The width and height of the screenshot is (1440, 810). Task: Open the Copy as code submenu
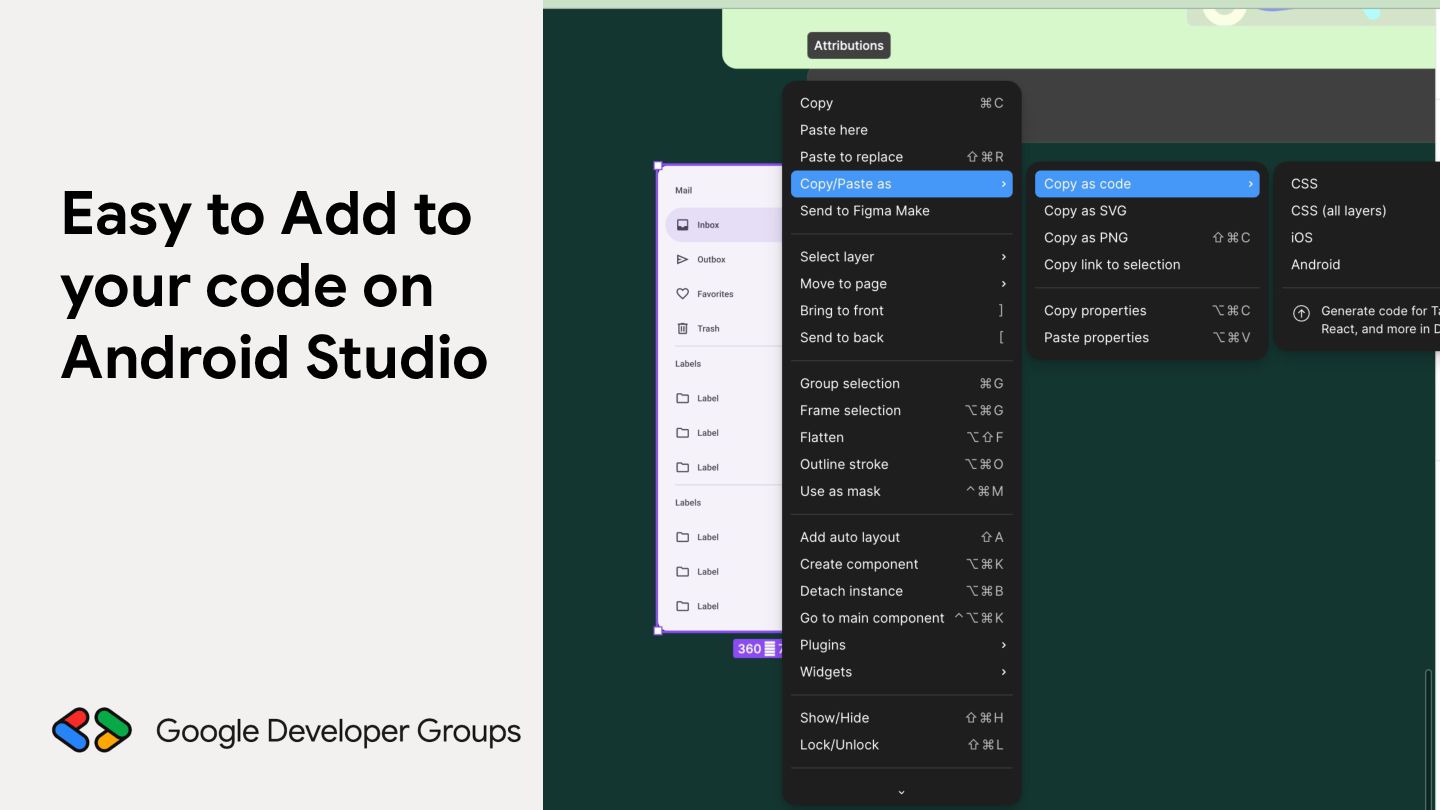(1147, 184)
